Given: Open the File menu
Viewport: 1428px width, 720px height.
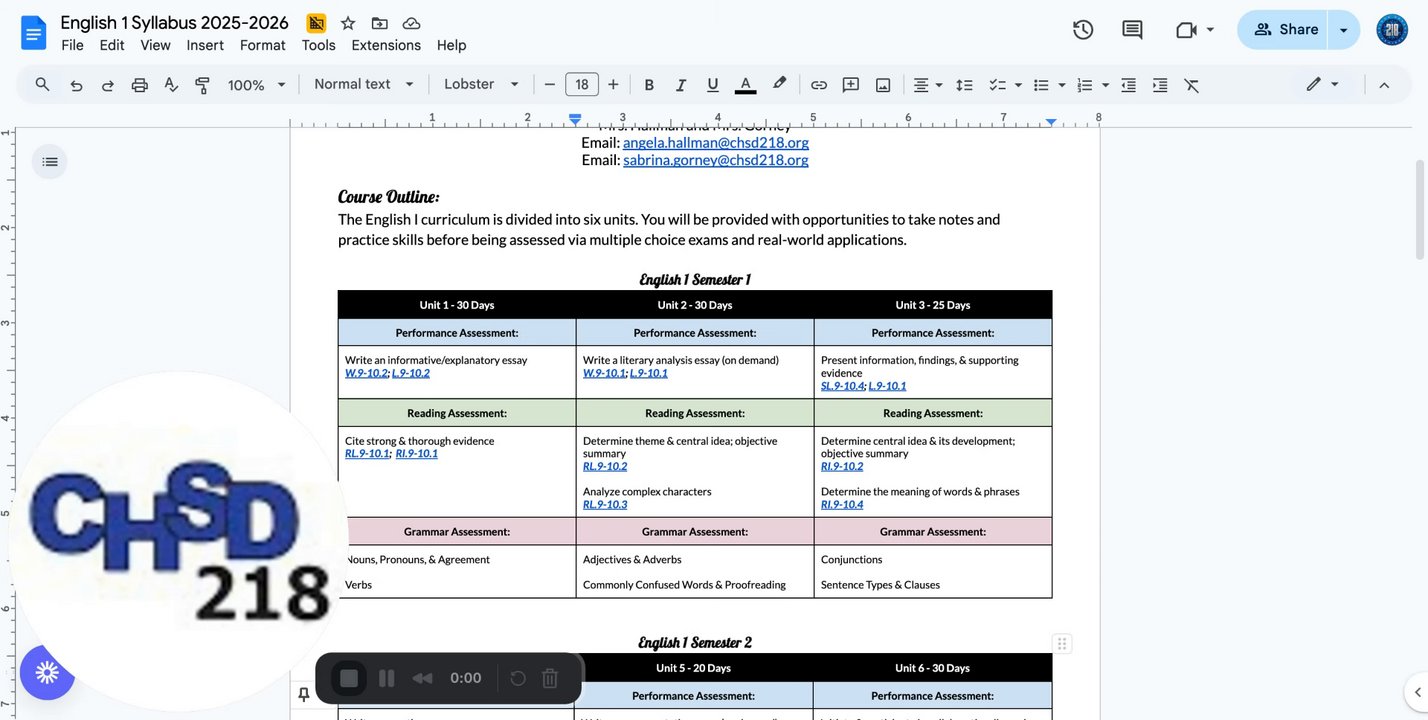Looking at the screenshot, I should coord(72,45).
